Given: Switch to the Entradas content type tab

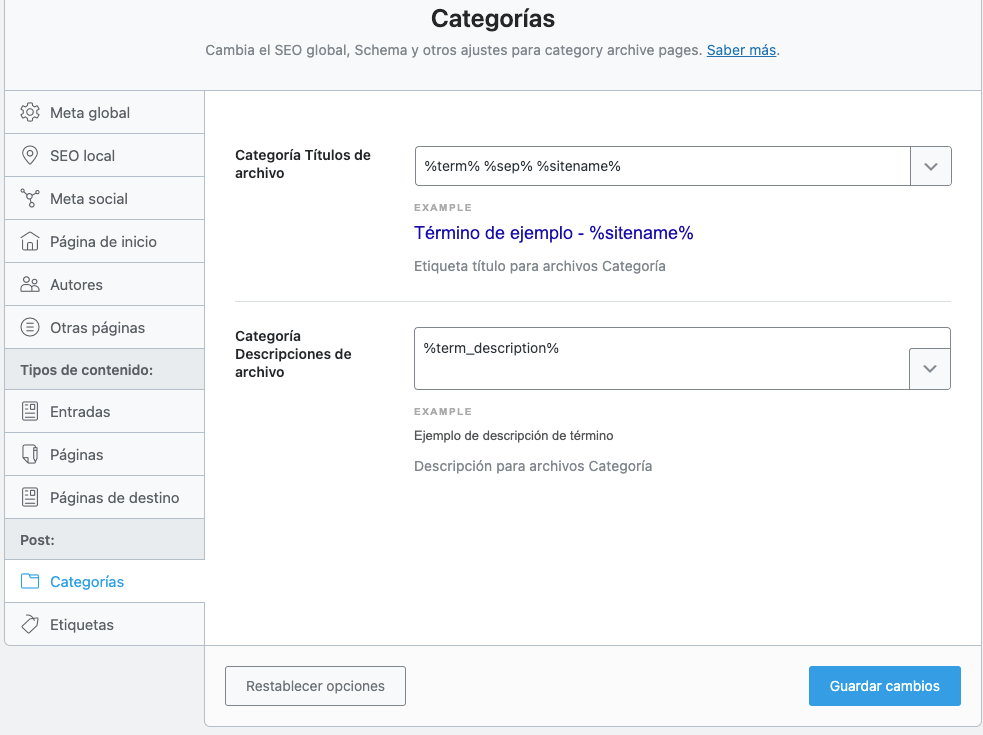Looking at the screenshot, I should click(105, 411).
